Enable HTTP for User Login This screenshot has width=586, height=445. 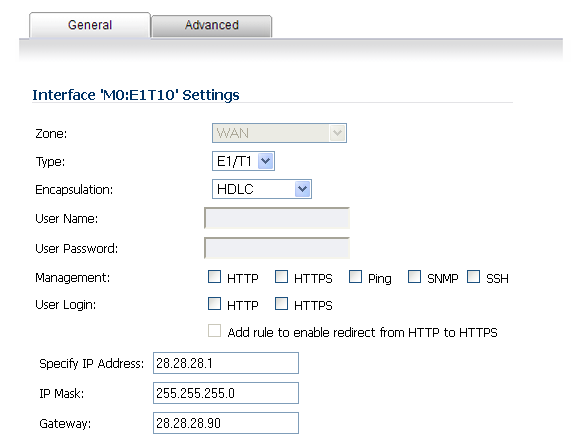tap(215, 304)
